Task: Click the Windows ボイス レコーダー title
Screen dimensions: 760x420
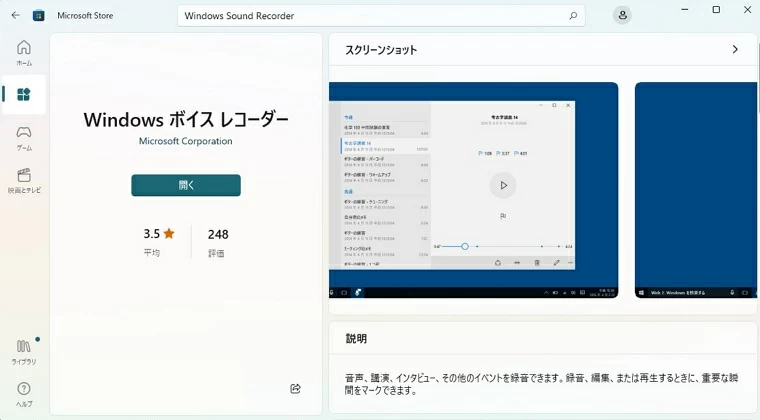Action: [x=186, y=119]
